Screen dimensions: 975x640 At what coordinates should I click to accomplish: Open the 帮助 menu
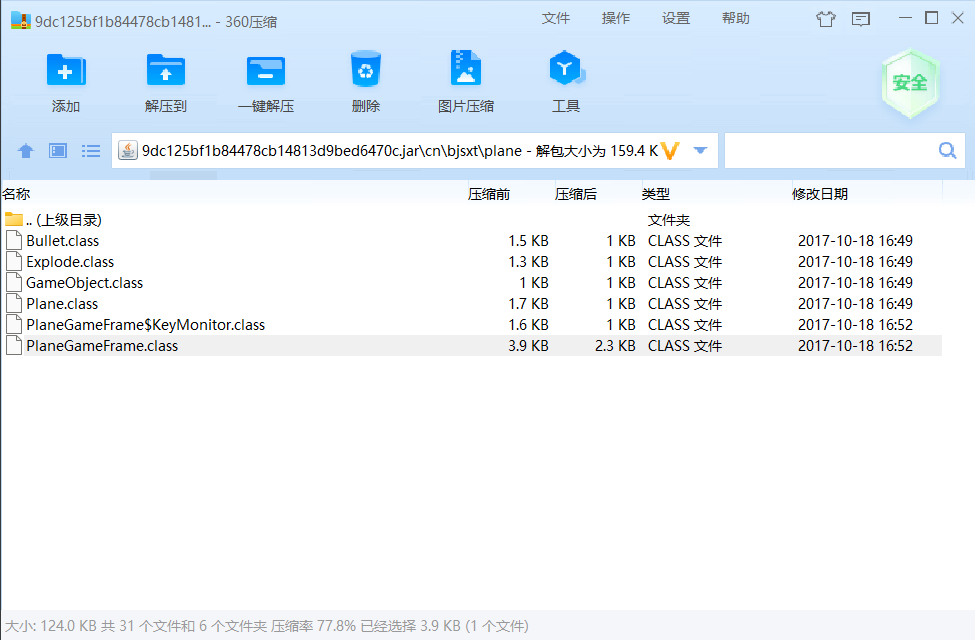(736, 19)
